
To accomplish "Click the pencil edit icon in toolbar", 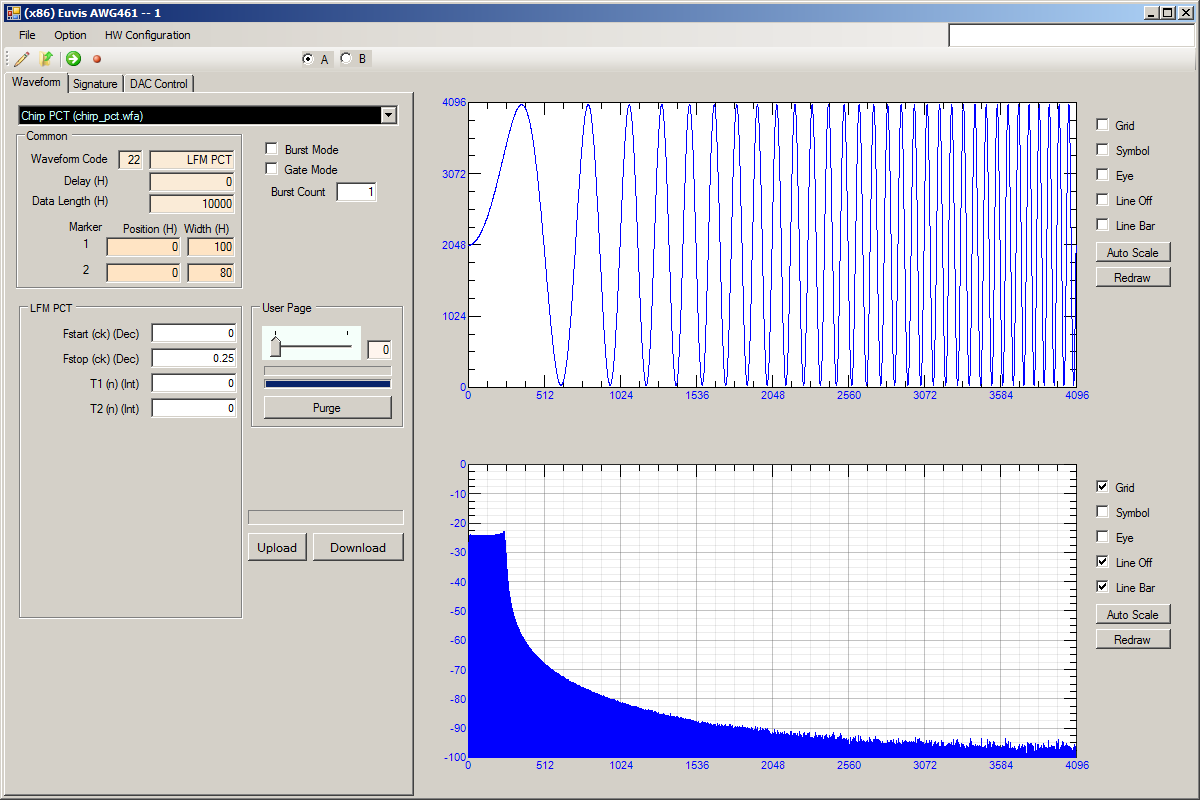I will click(x=22, y=59).
